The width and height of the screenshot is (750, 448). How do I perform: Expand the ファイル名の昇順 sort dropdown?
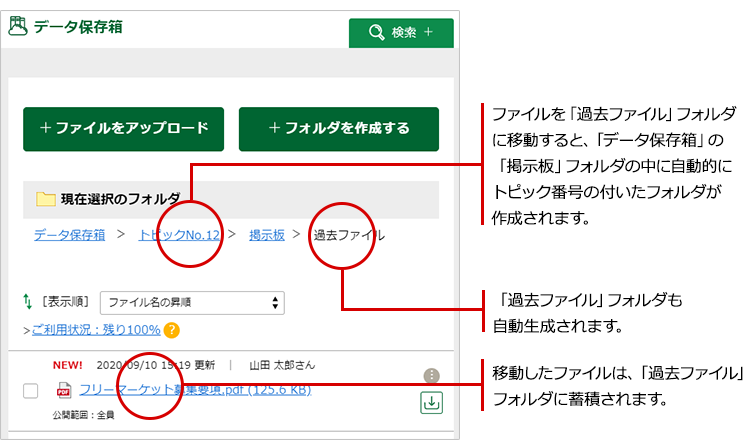[x=192, y=302]
